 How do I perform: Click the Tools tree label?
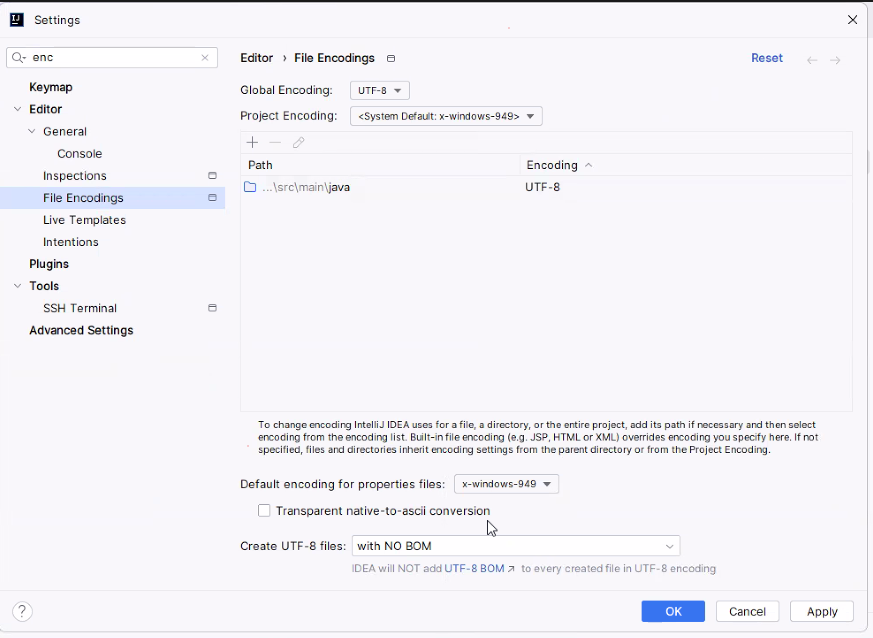coord(44,286)
